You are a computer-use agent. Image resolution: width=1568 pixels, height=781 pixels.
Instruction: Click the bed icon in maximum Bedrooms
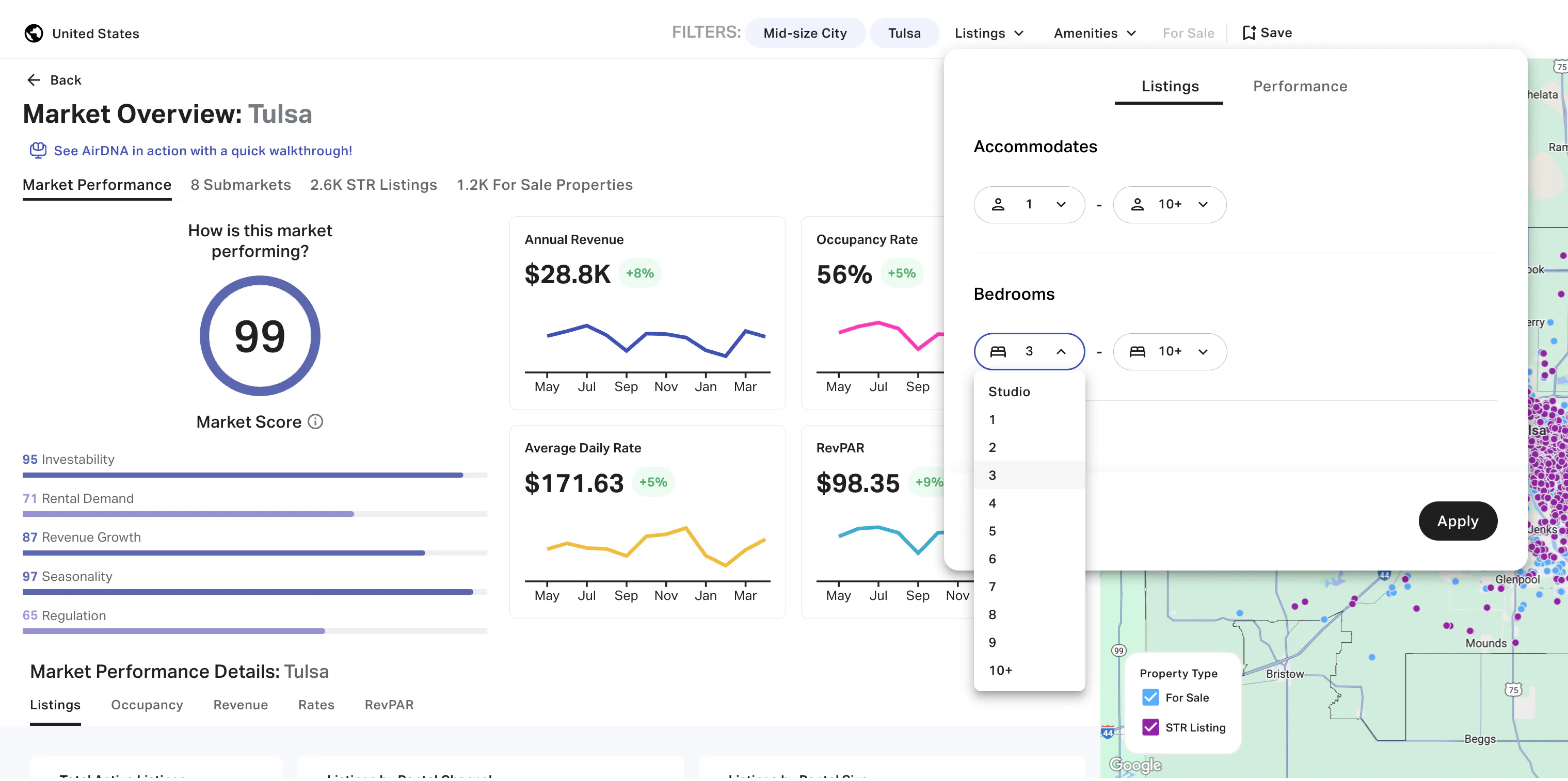(1137, 352)
